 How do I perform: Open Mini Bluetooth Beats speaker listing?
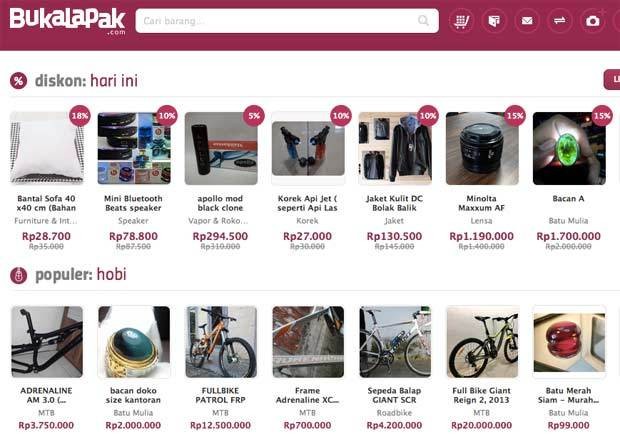tap(133, 203)
